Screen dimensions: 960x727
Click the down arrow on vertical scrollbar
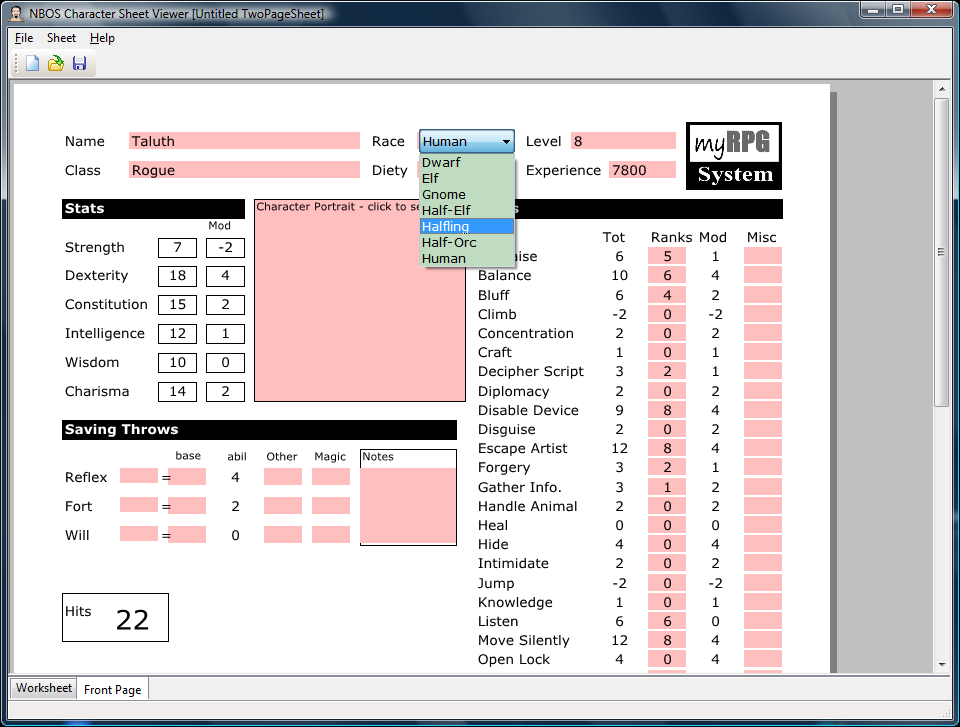[x=941, y=662]
